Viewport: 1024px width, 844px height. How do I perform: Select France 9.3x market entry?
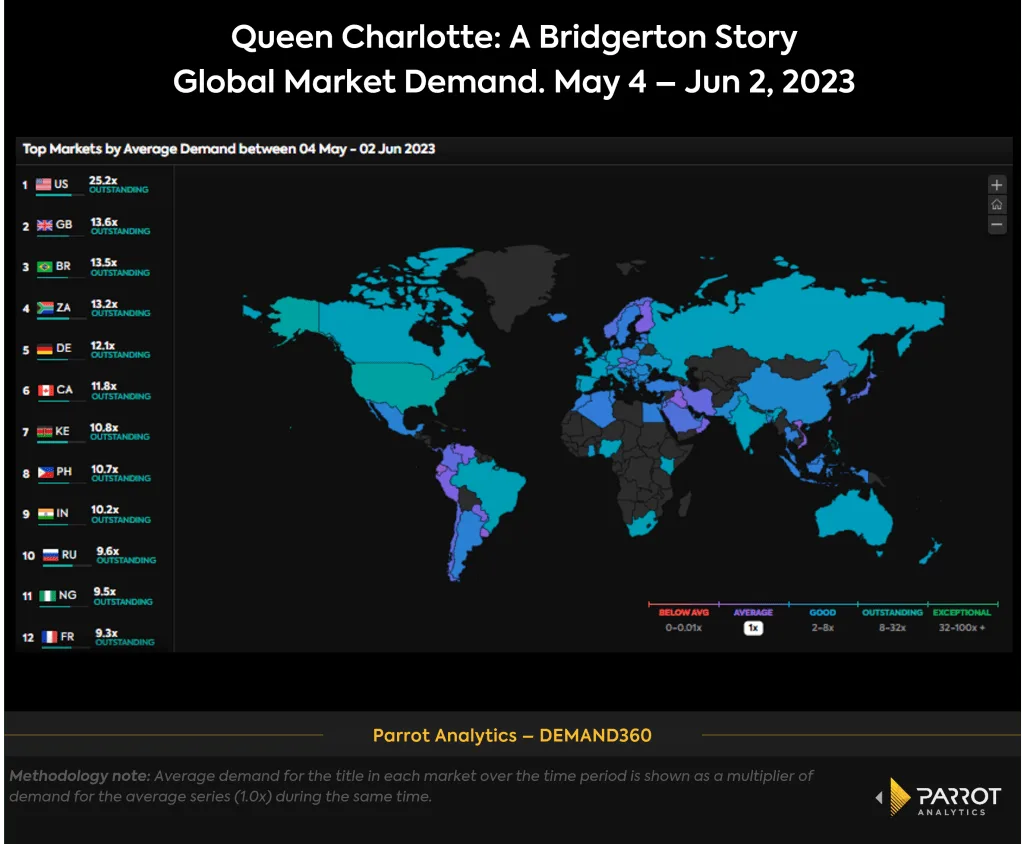coord(95,637)
